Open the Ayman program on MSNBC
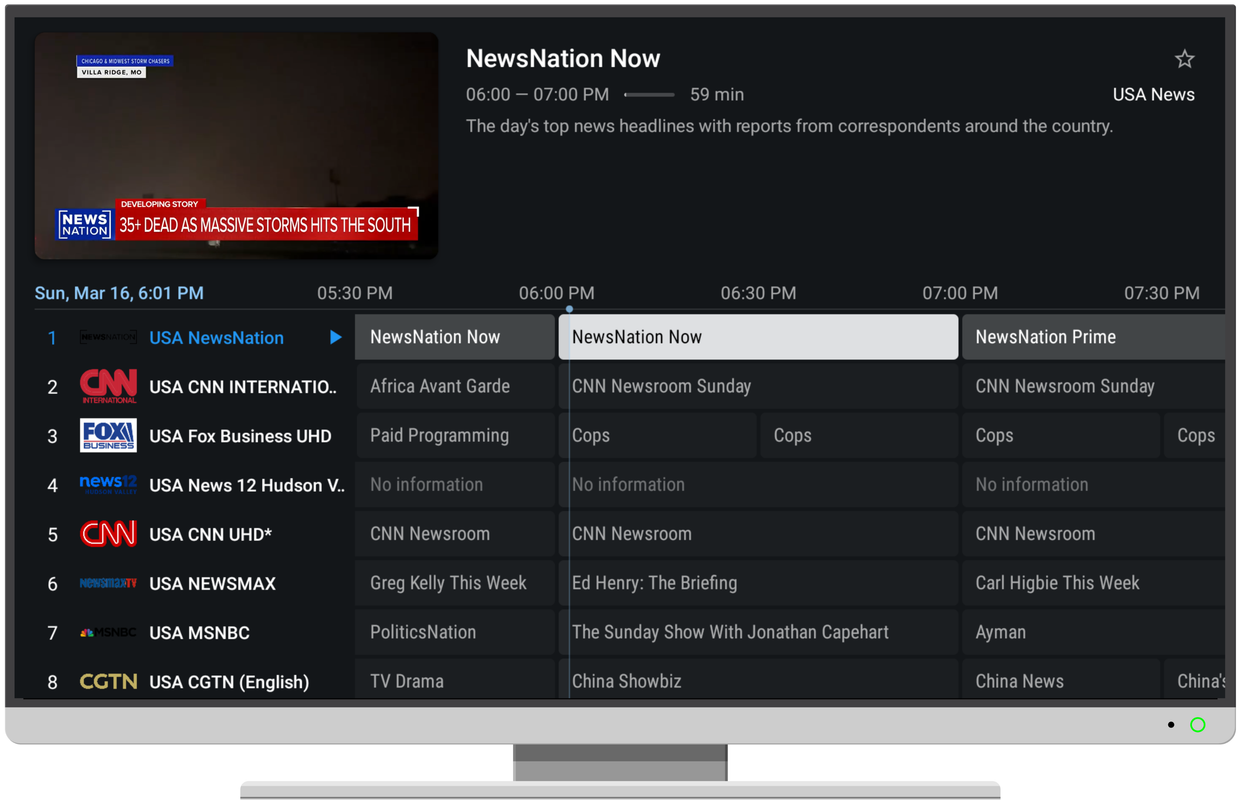This screenshot has width=1241, height=800. pos(1093,632)
